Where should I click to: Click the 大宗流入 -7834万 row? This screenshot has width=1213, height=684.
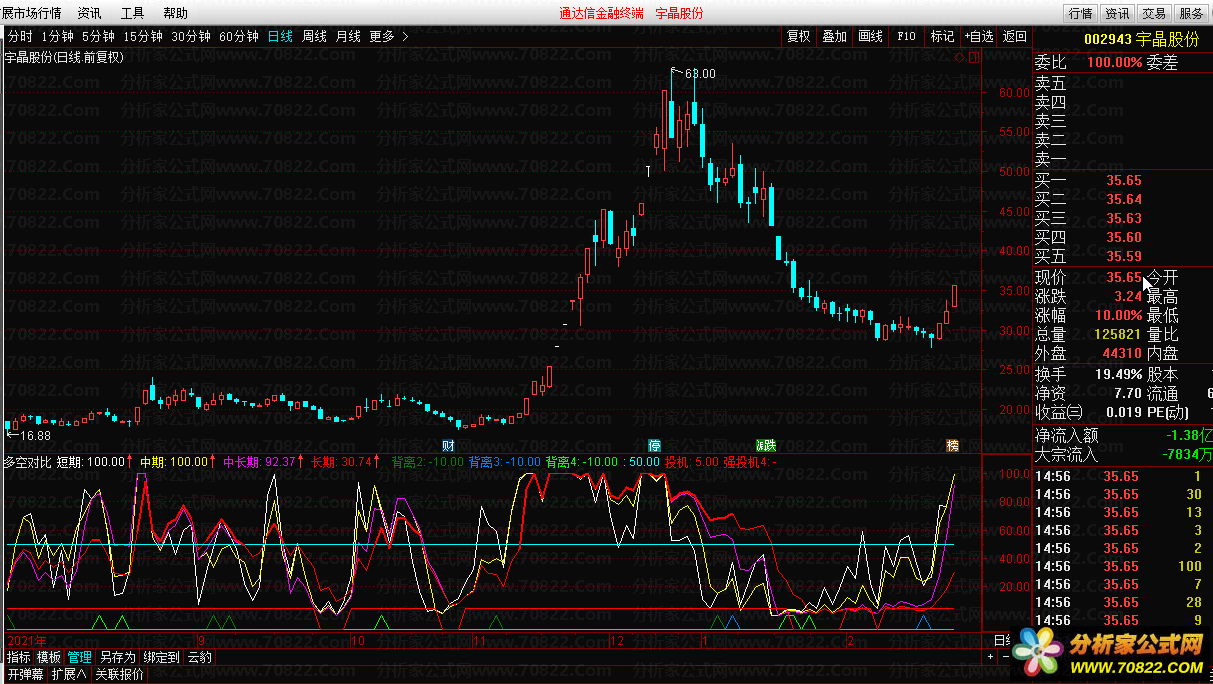(1122, 454)
